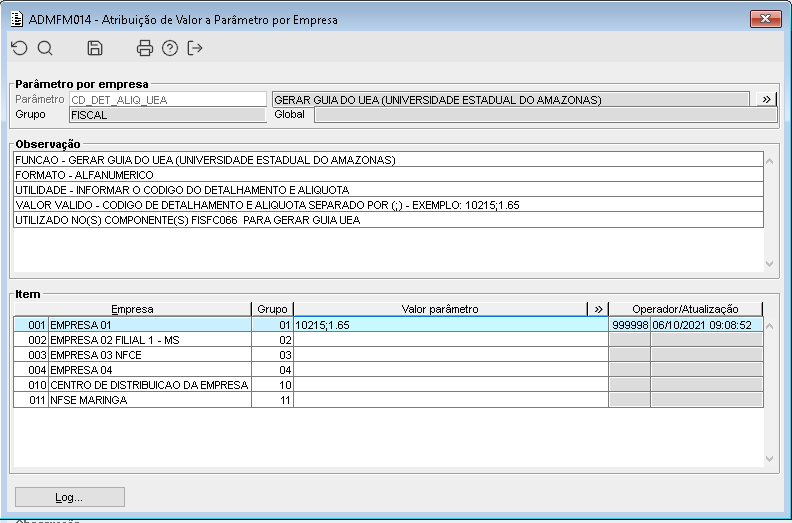Screen dimensions: 792x523
Task: Click operator code 999998
Action: coord(630,325)
